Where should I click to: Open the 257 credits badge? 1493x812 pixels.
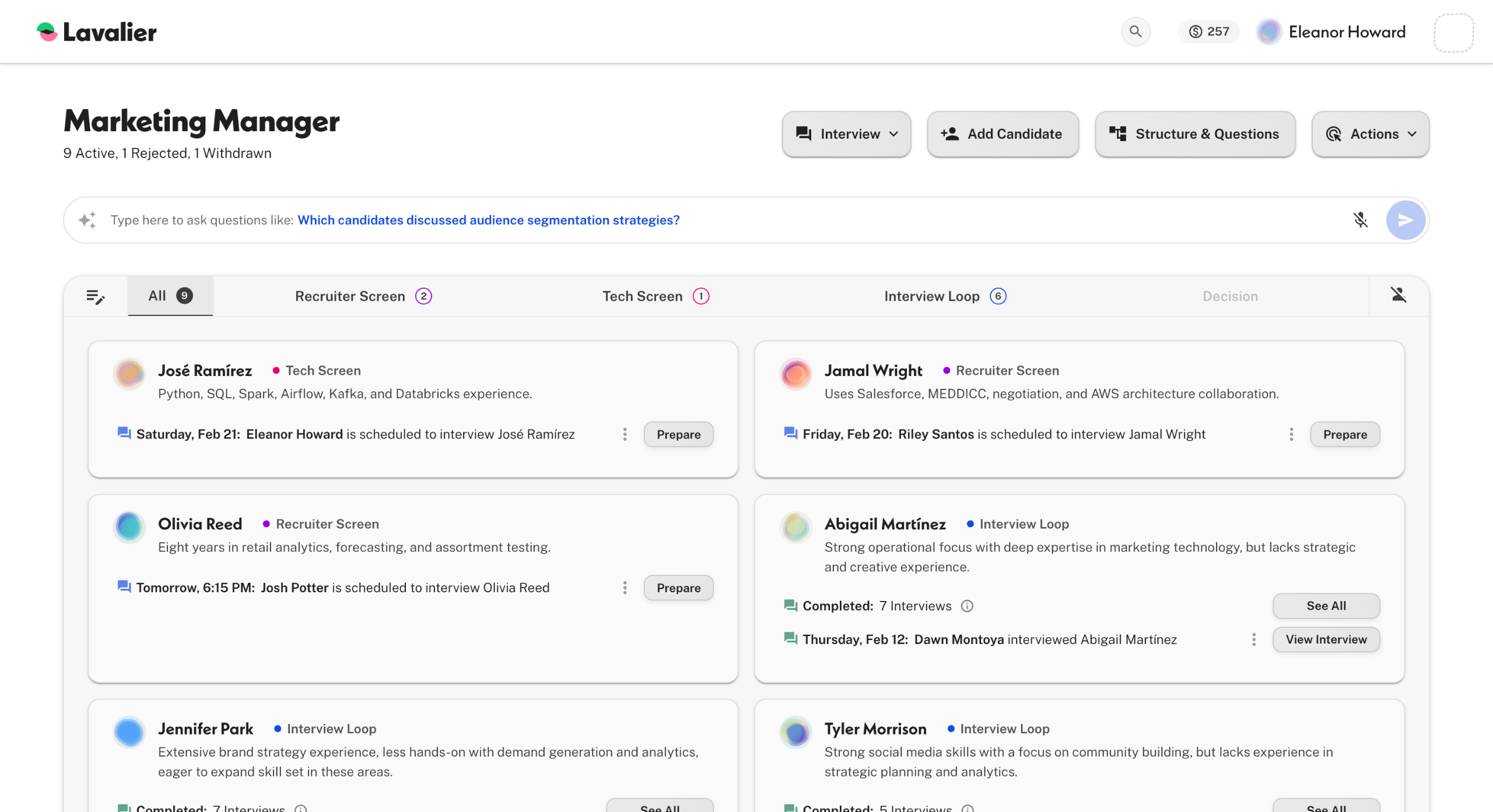(1208, 31)
